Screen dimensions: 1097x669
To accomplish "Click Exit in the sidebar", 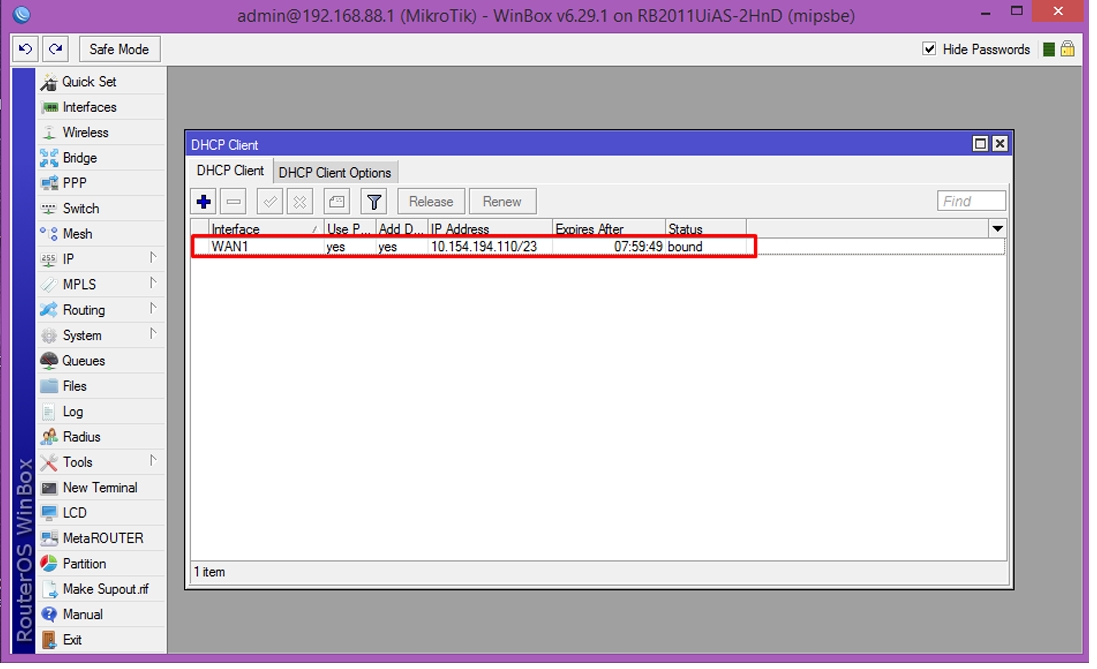I will tap(101, 640).
